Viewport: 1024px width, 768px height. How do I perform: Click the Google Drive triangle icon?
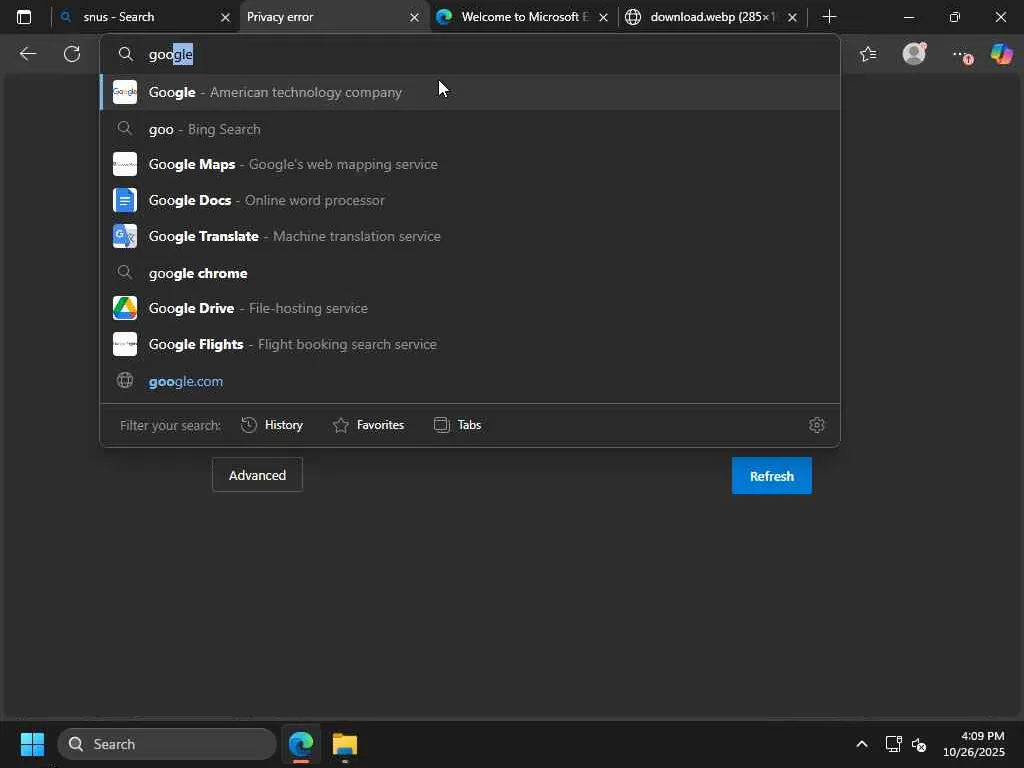pyautogui.click(x=125, y=308)
